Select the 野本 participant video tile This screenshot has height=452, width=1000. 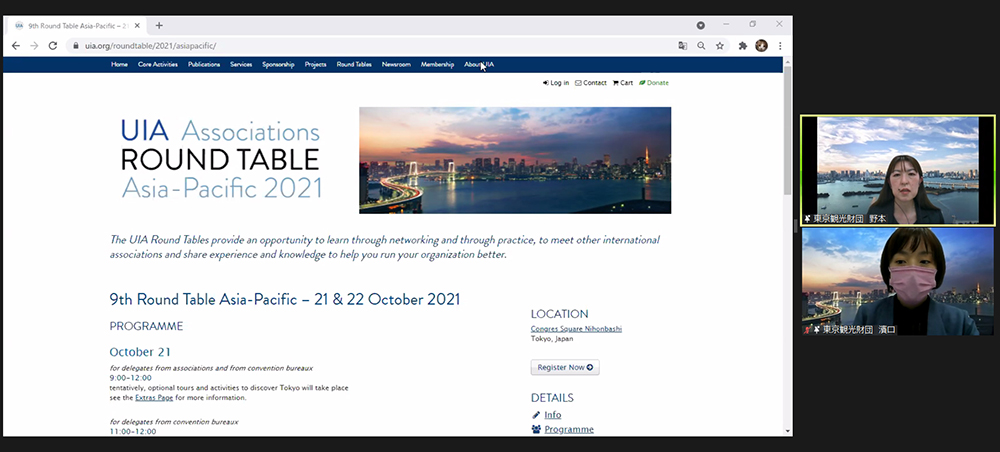[x=897, y=170]
